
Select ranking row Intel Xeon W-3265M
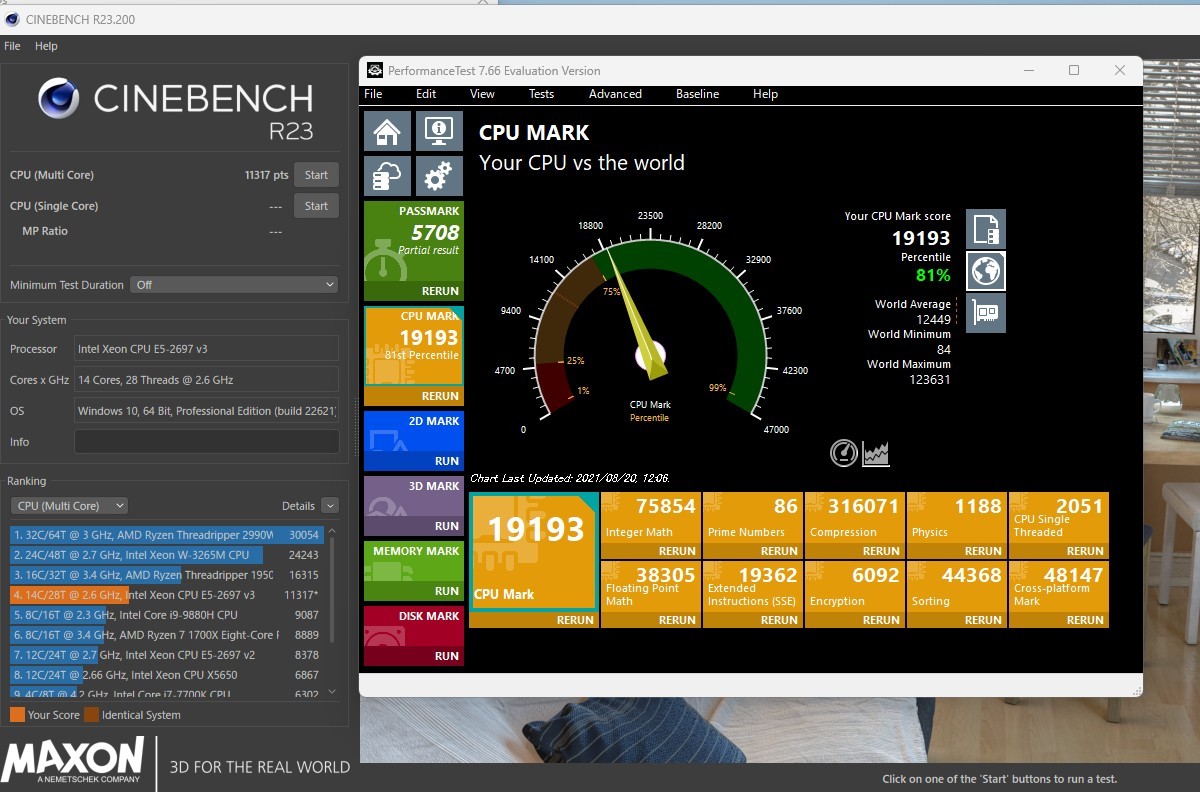[x=166, y=555]
